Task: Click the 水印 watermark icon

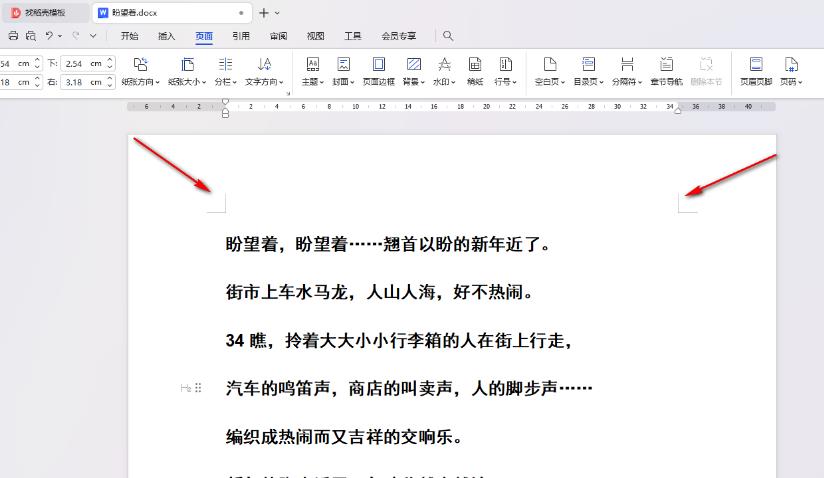Action: (444, 65)
